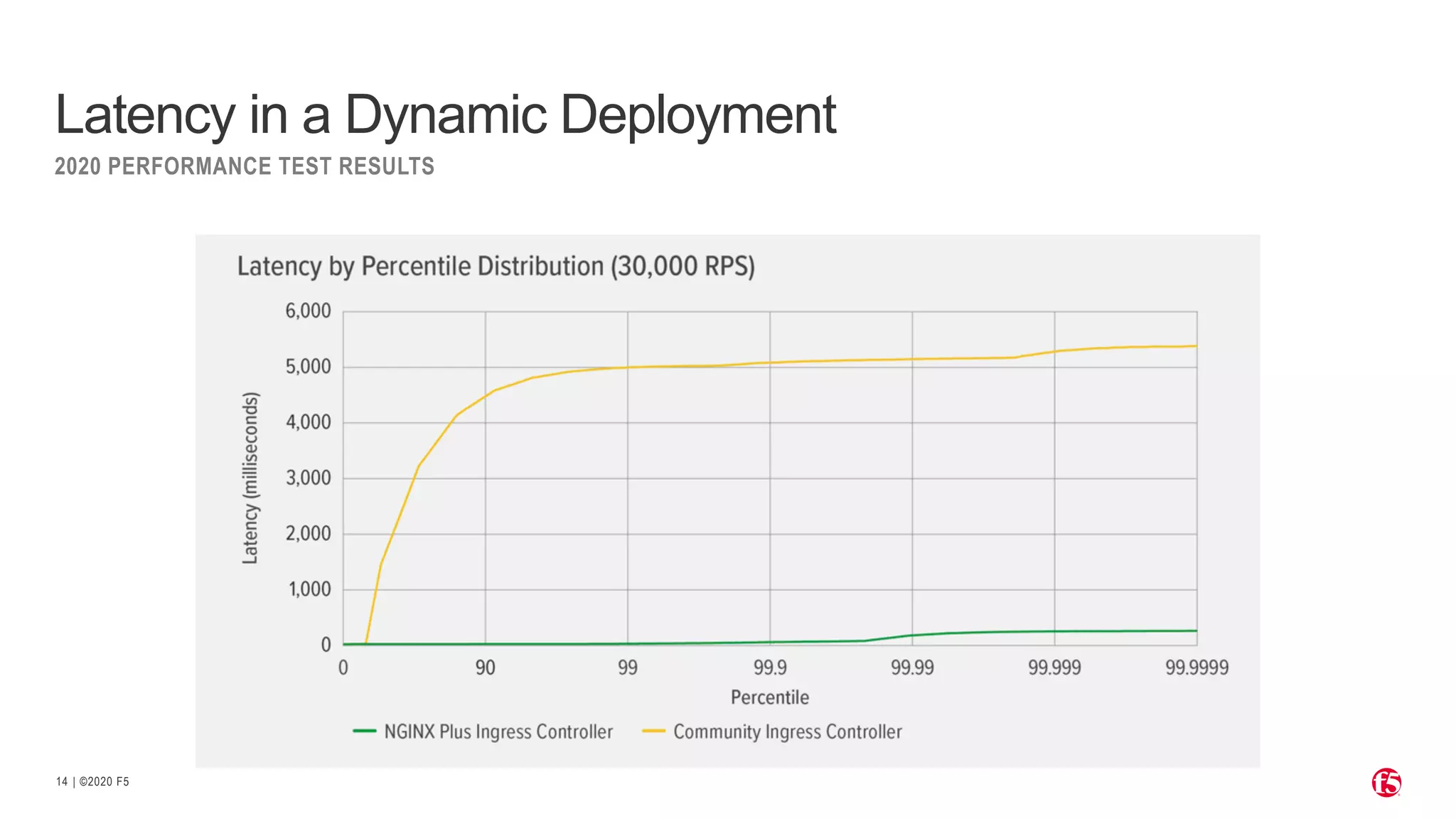Click the 99.99 percentile axis label
This screenshot has width=1456, height=819.
click(912, 668)
